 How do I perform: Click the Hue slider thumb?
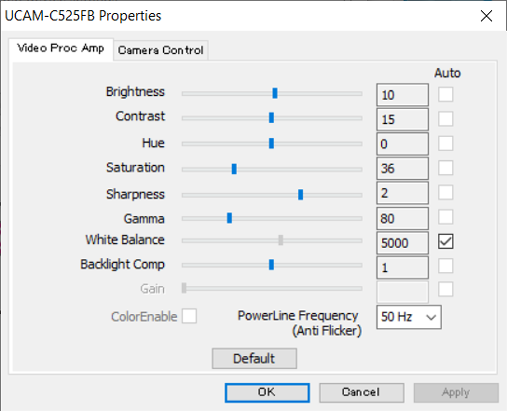(x=271, y=143)
